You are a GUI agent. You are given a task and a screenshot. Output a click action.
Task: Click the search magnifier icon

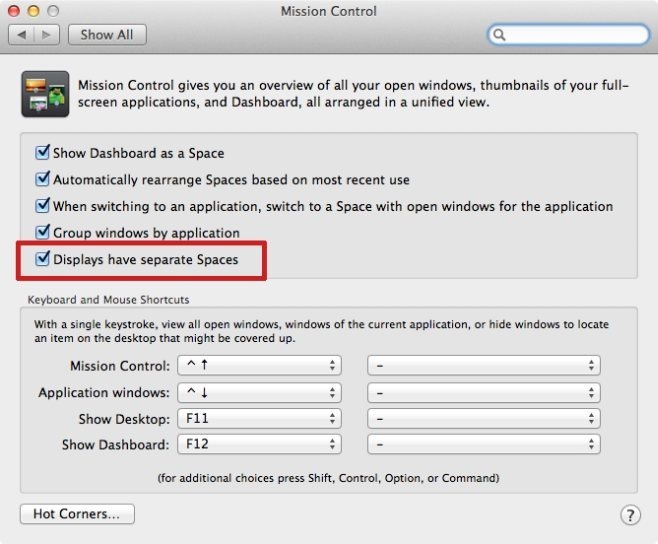[x=499, y=34]
